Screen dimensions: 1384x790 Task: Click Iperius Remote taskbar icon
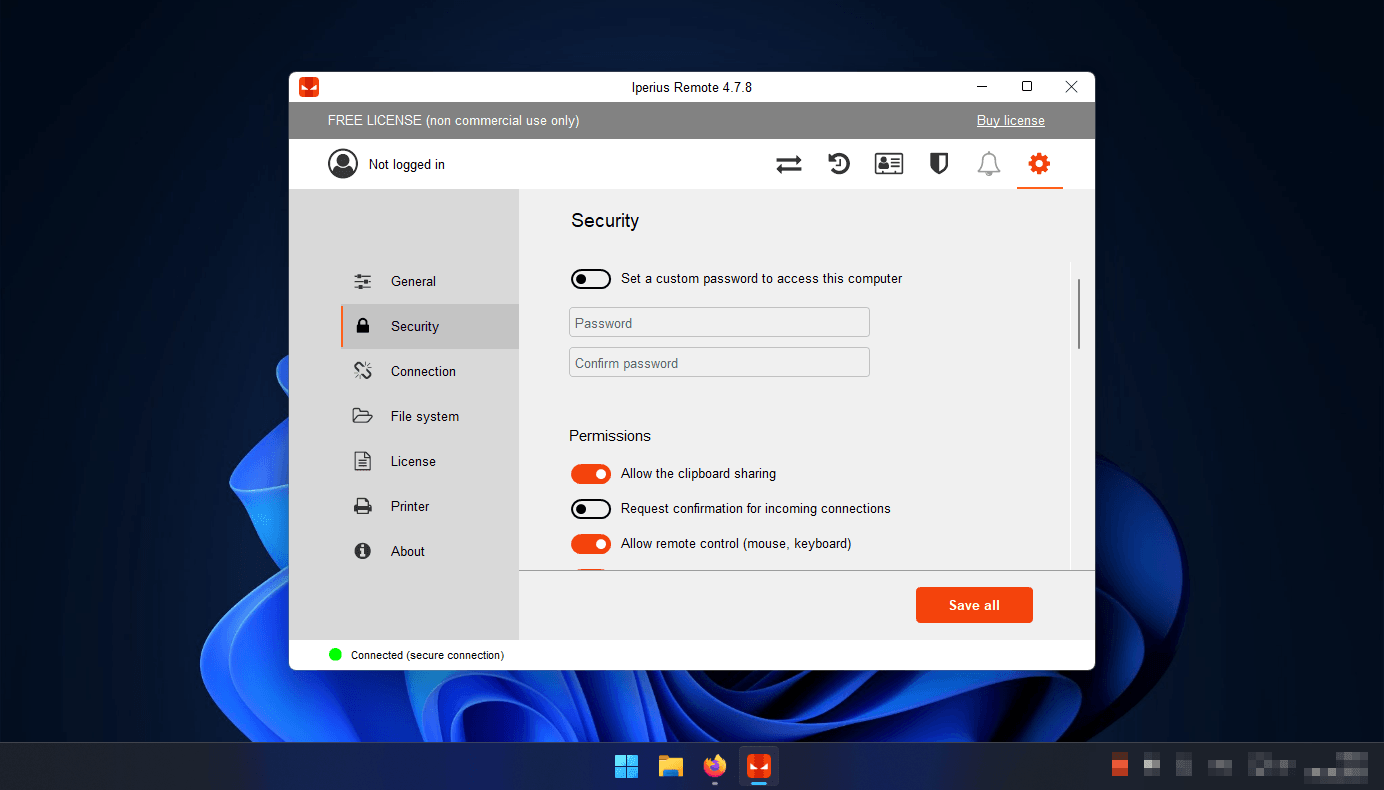(x=759, y=766)
